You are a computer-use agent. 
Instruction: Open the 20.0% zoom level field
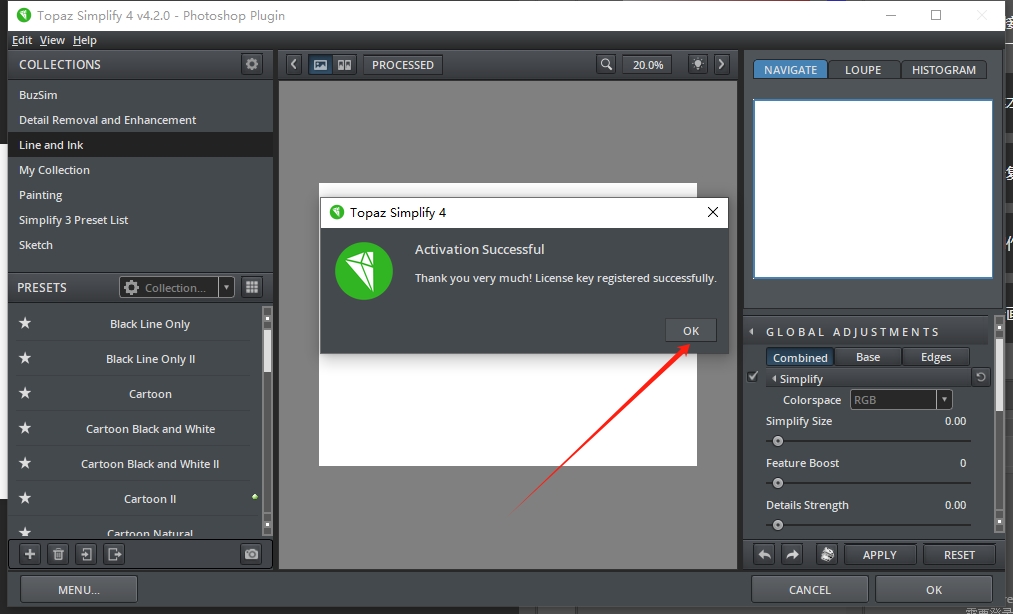[647, 65]
